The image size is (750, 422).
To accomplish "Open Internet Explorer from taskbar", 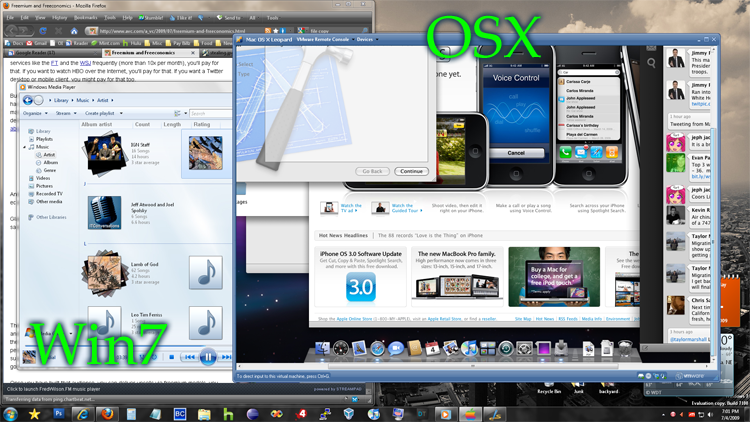I will 83,414.
